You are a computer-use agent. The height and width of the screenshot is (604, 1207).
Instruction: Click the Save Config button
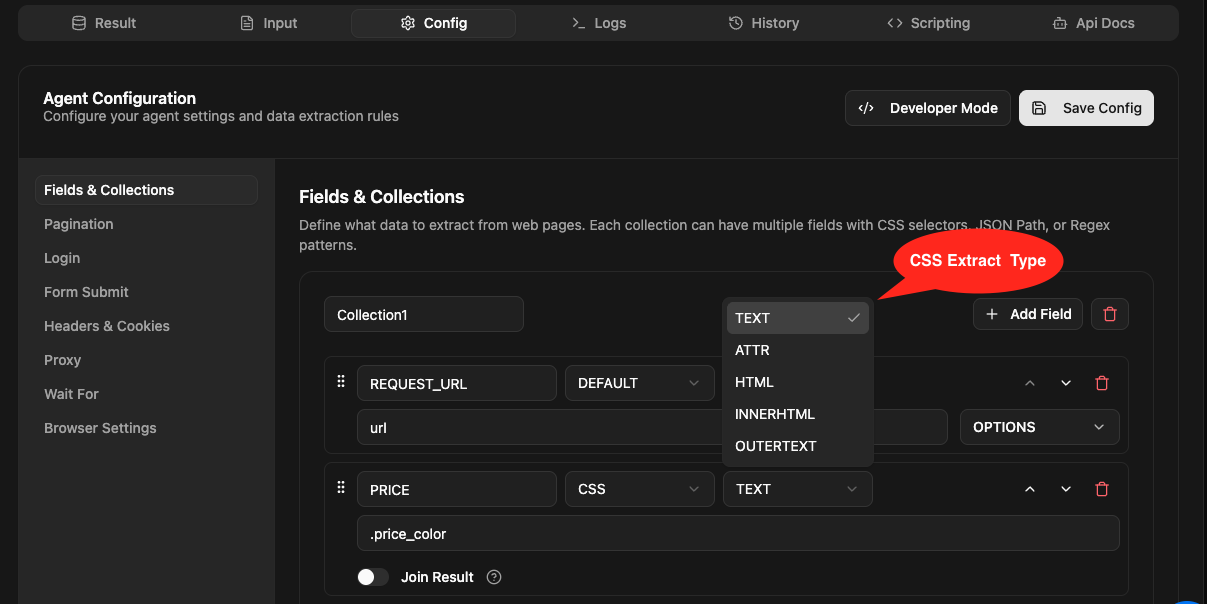click(1086, 108)
